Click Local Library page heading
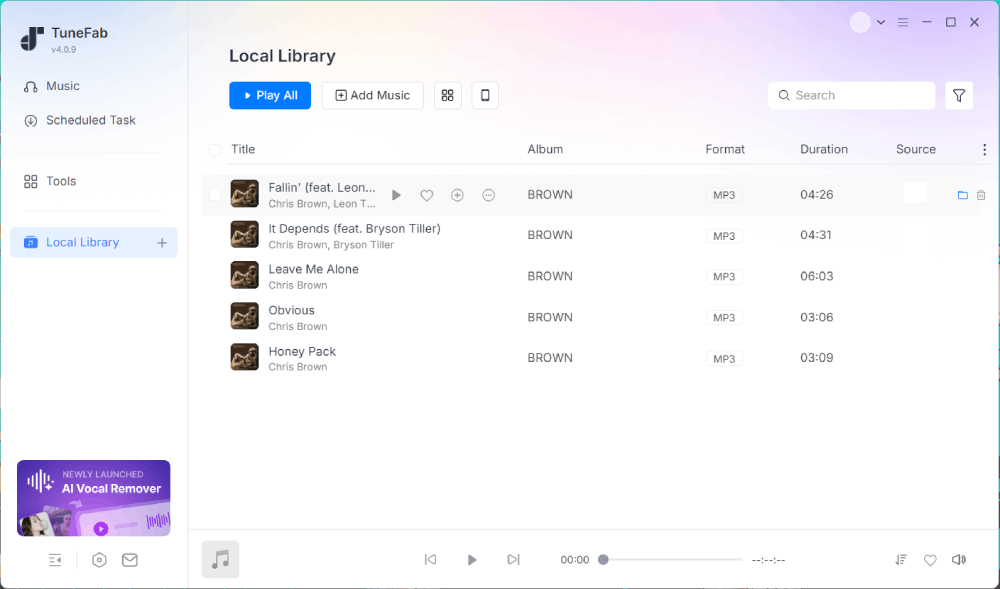This screenshot has width=1000, height=589. pyautogui.click(x=282, y=56)
